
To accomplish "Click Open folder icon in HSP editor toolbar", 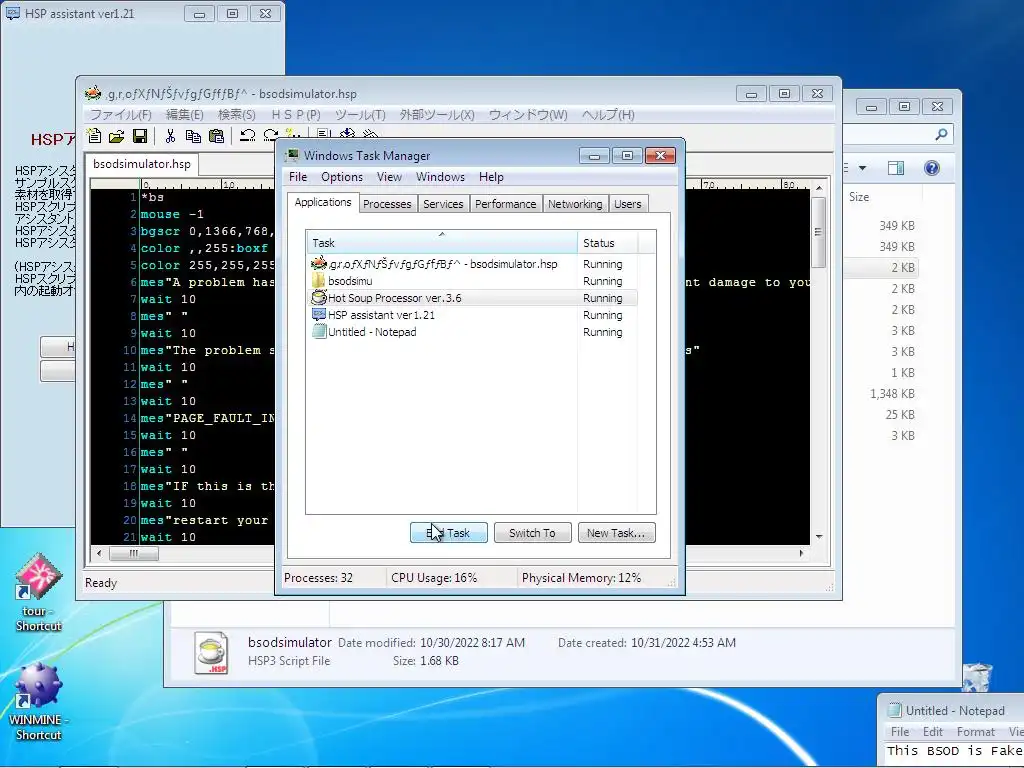I will point(116,136).
